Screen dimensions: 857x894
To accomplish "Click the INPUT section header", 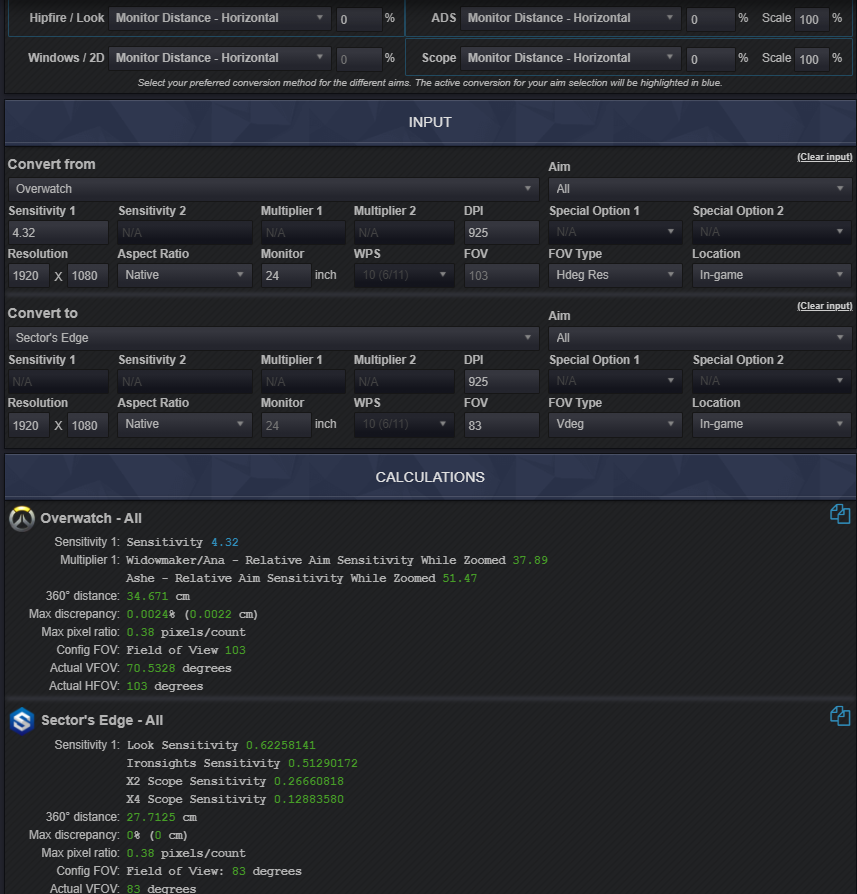I will (430, 122).
